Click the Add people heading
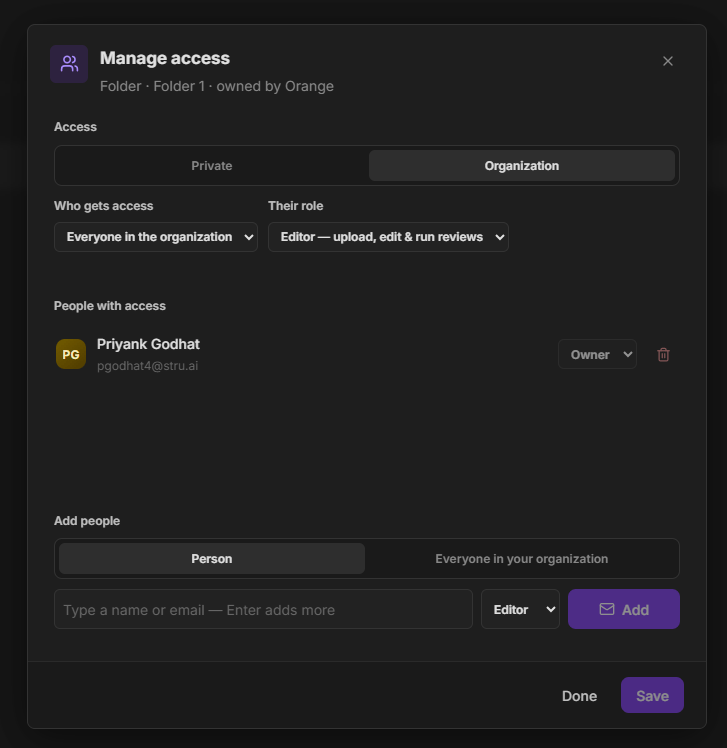727x748 pixels. [87, 520]
